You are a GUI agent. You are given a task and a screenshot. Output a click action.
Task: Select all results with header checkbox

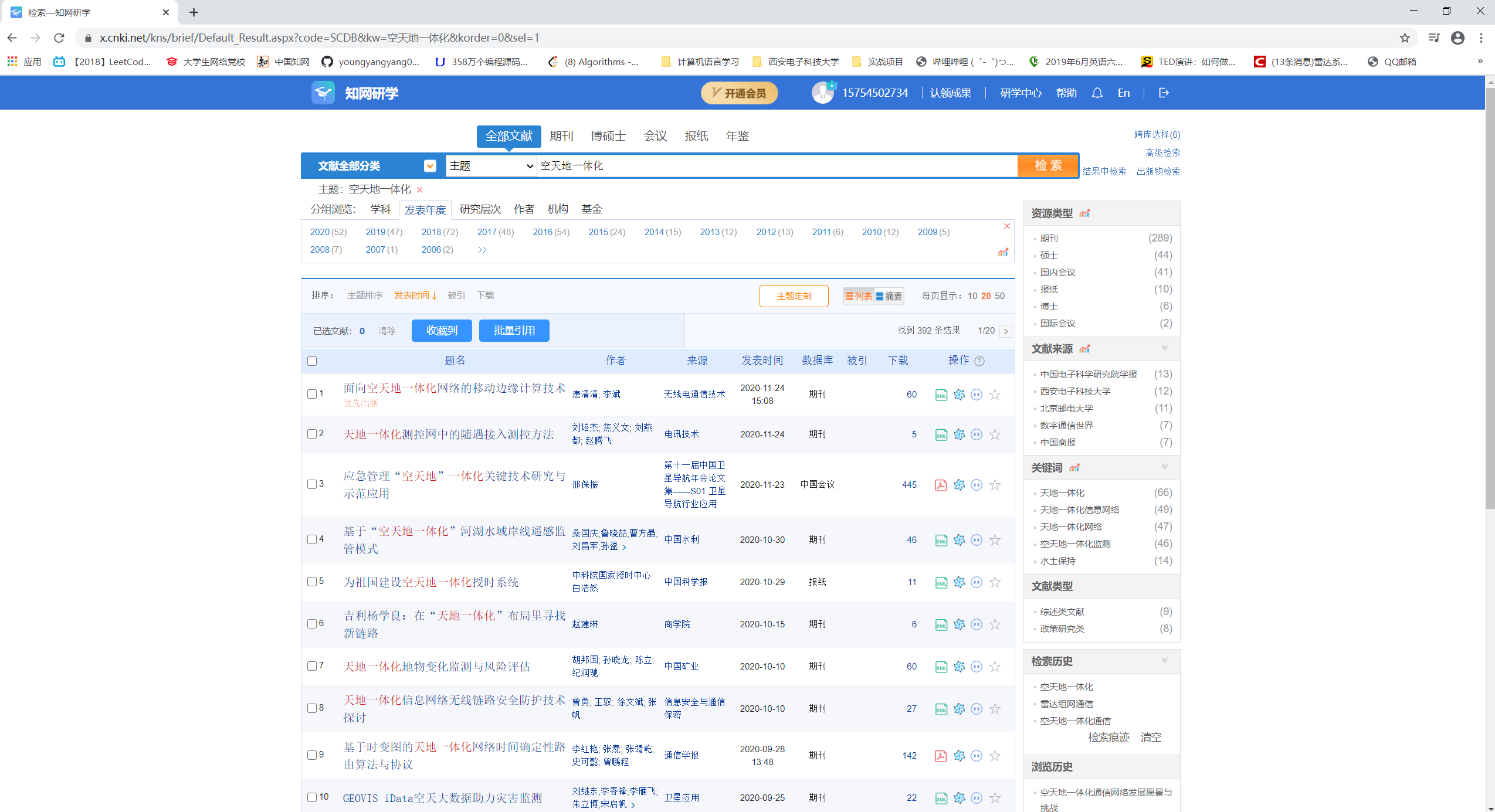(312, 361)
